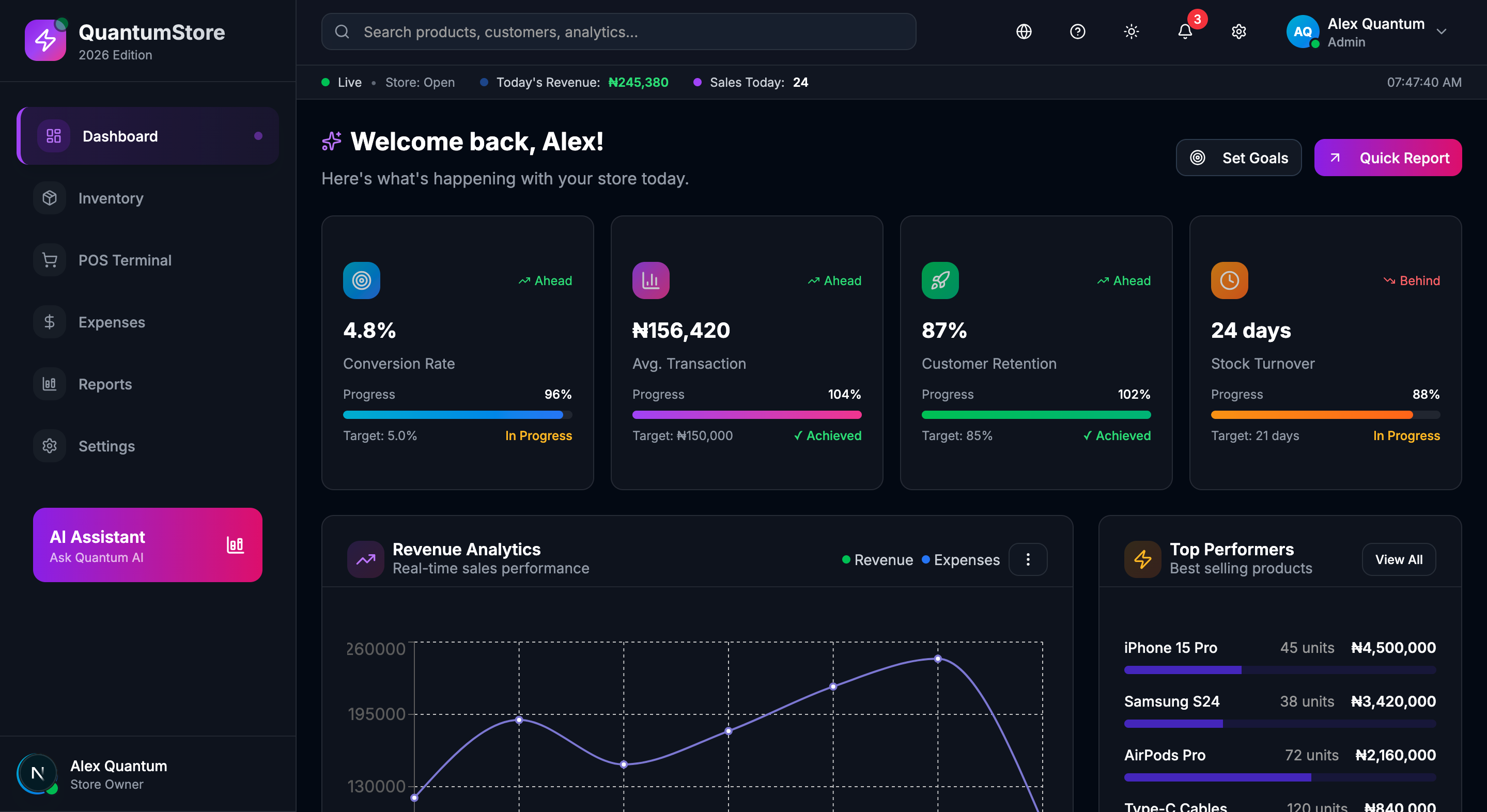Toggle the Revenue series in the chart legend
The height and width of the screenshot is (812, 1487).
click(877, 559)
